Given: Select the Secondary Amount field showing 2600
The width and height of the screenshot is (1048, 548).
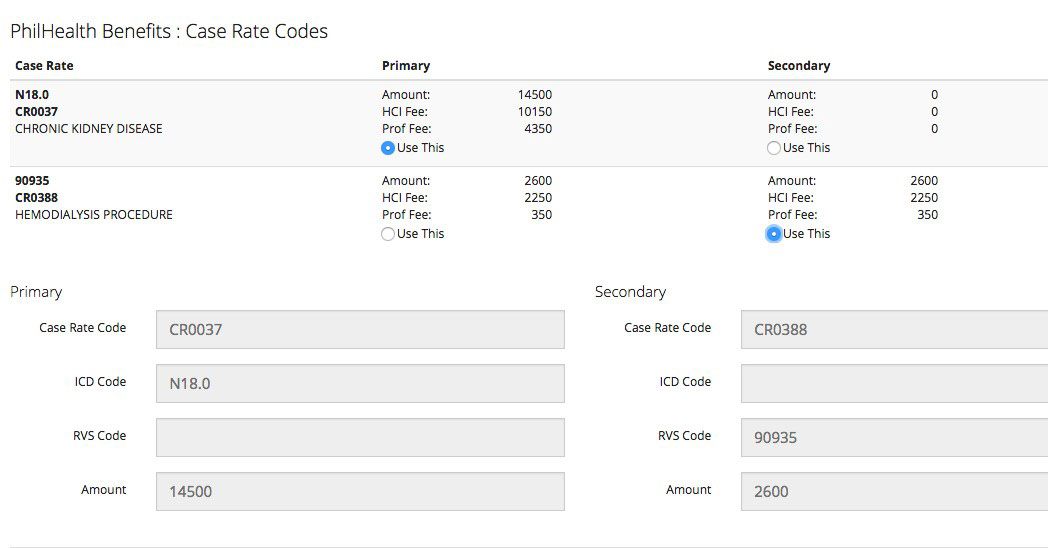Looking at the screenshot, I should (x=893, y=491).
